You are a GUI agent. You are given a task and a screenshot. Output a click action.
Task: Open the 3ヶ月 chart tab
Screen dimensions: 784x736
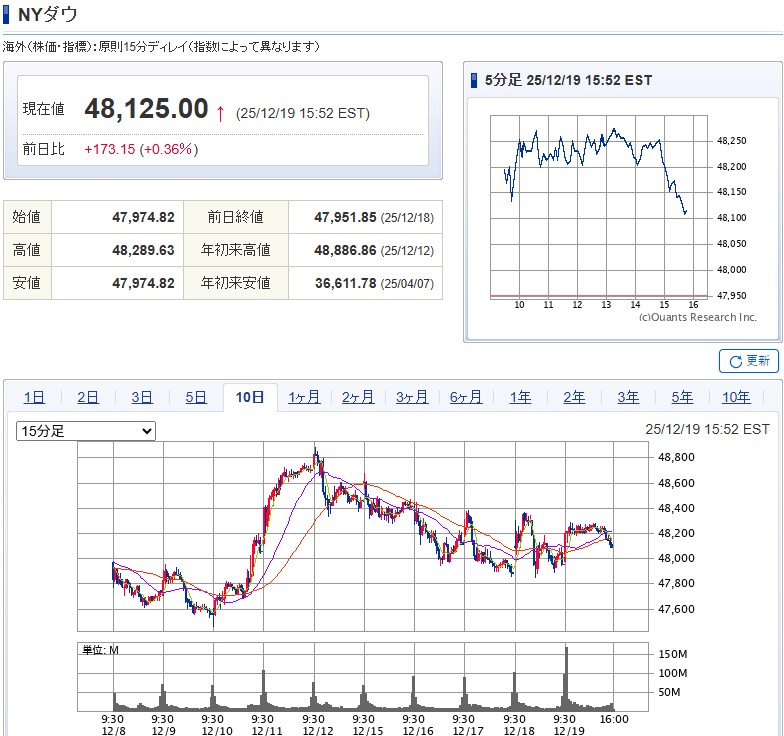412,397
